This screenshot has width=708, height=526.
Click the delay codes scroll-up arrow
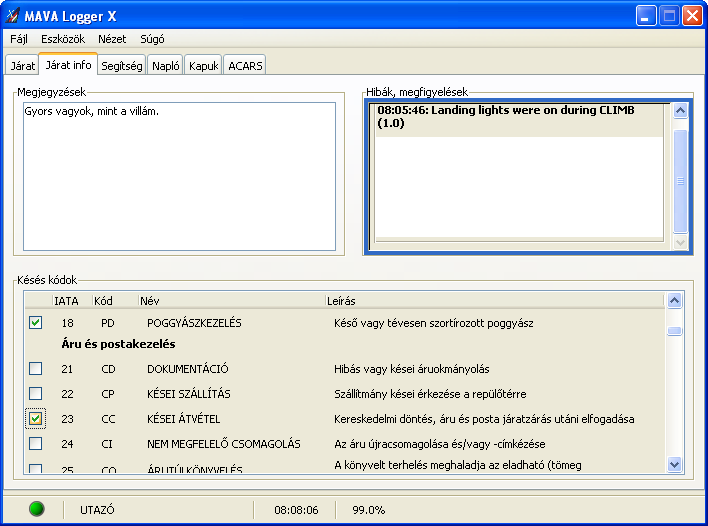674,301
